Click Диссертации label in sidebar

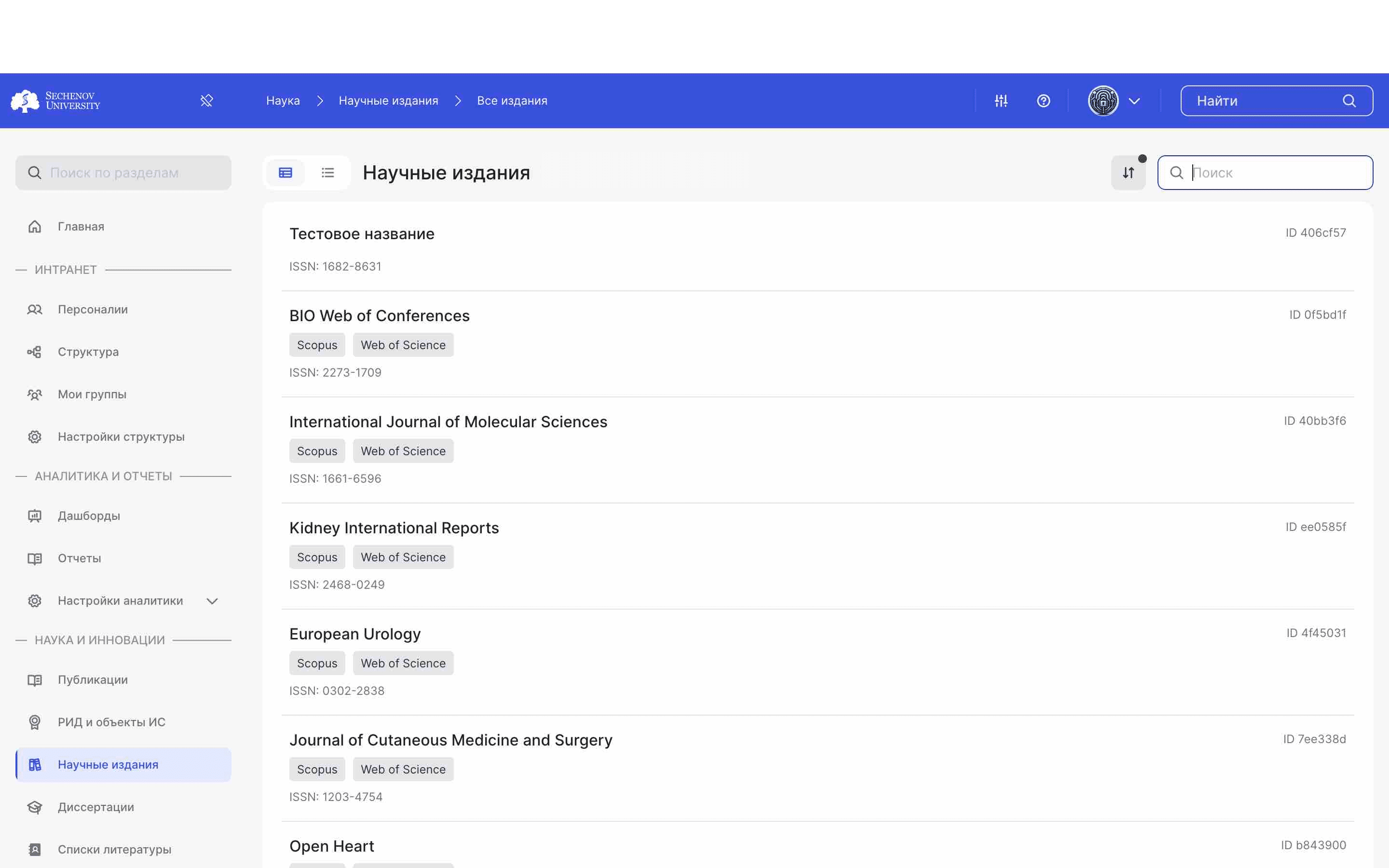96,808
